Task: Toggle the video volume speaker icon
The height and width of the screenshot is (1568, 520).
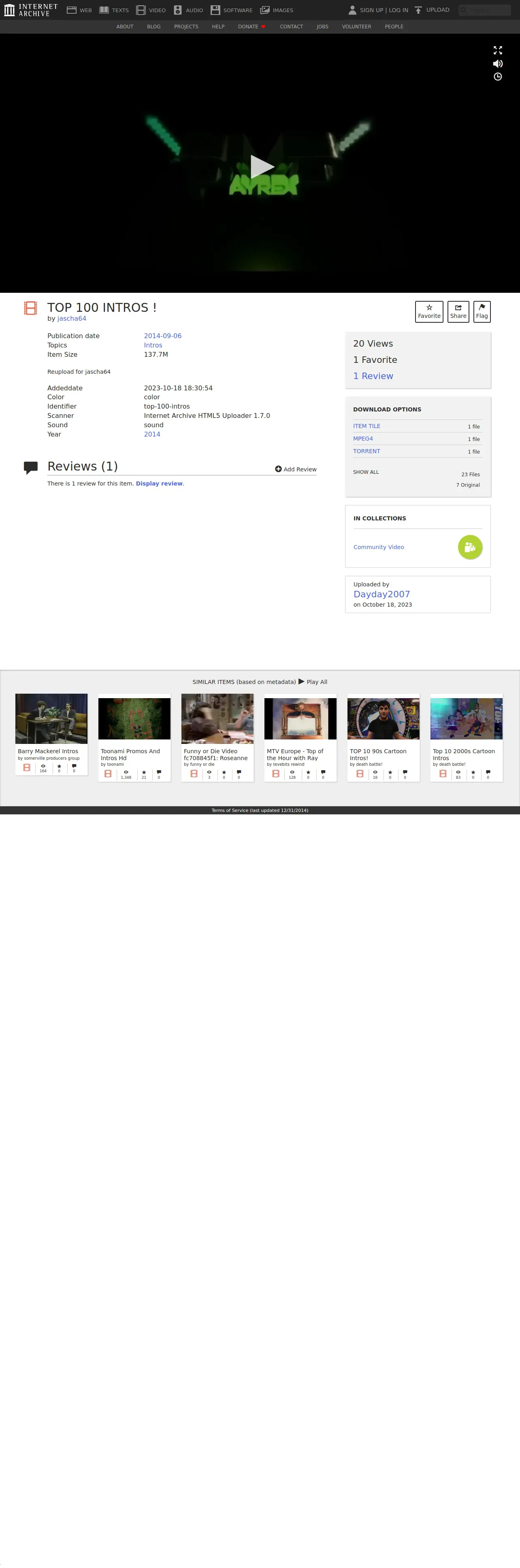Action: point(497,63)
